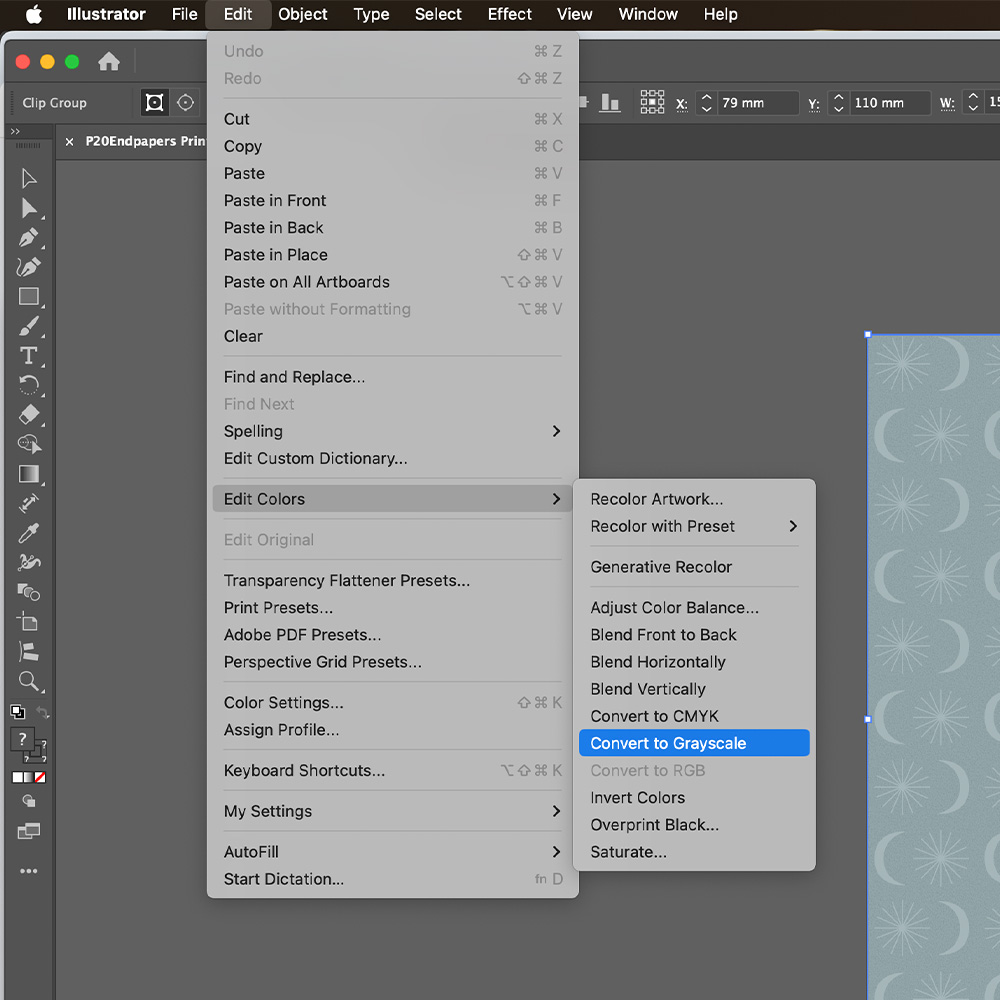
Task: Expand the Spelling submenu
Action: coord(392,431)
